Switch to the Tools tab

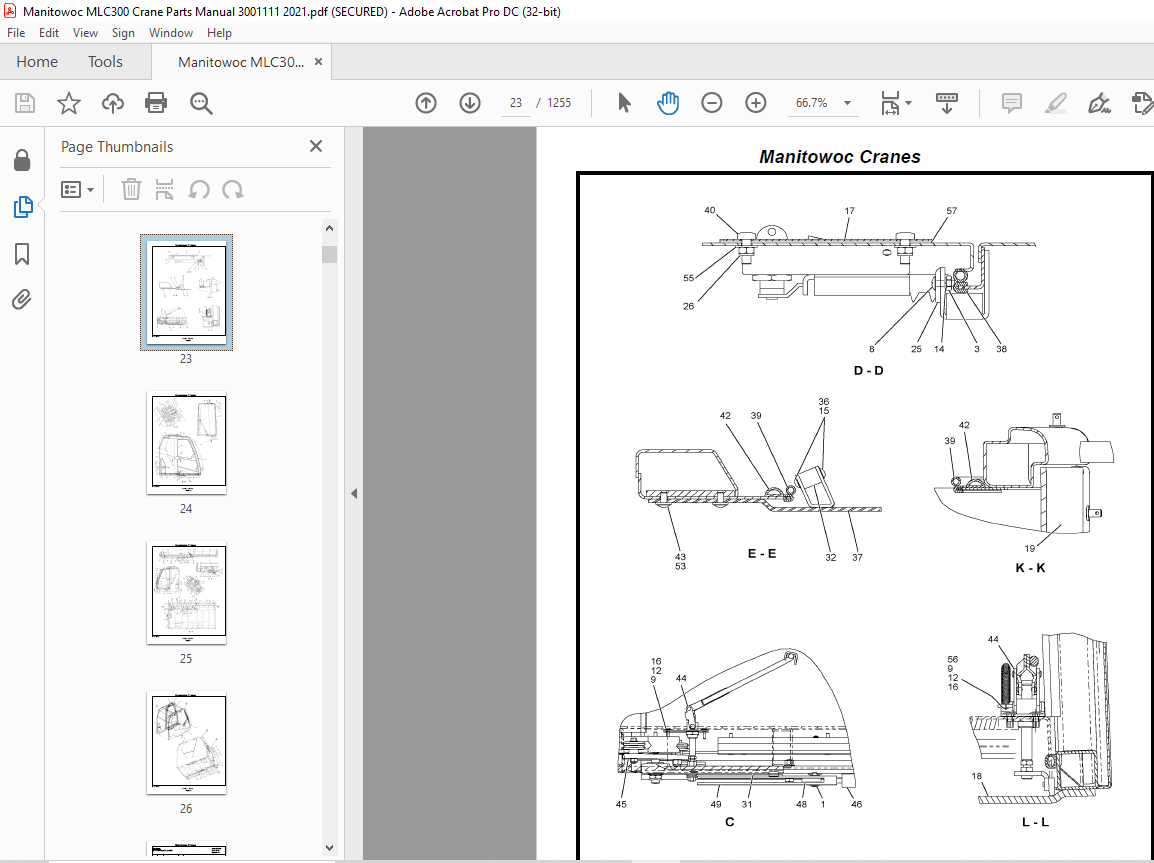tap(105, 62)
